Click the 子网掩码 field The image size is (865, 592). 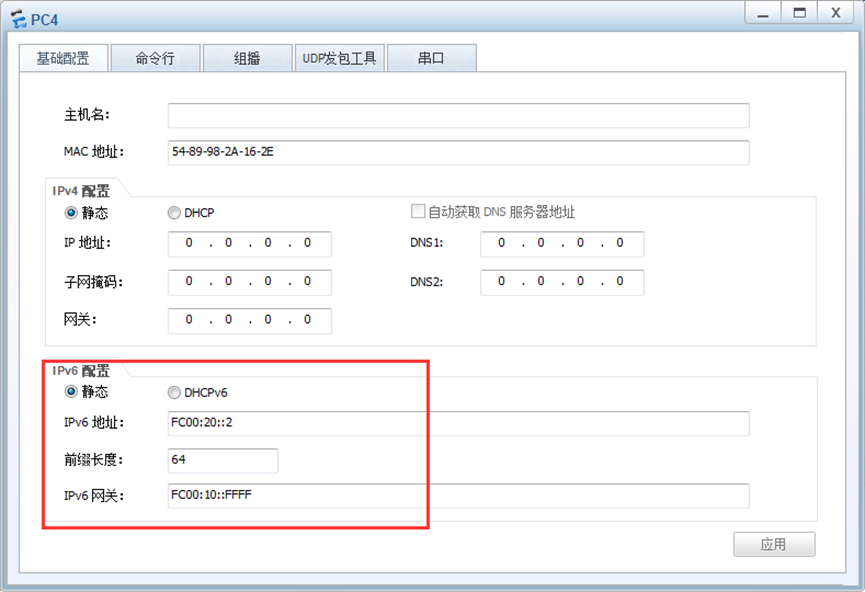coord(250,282)
